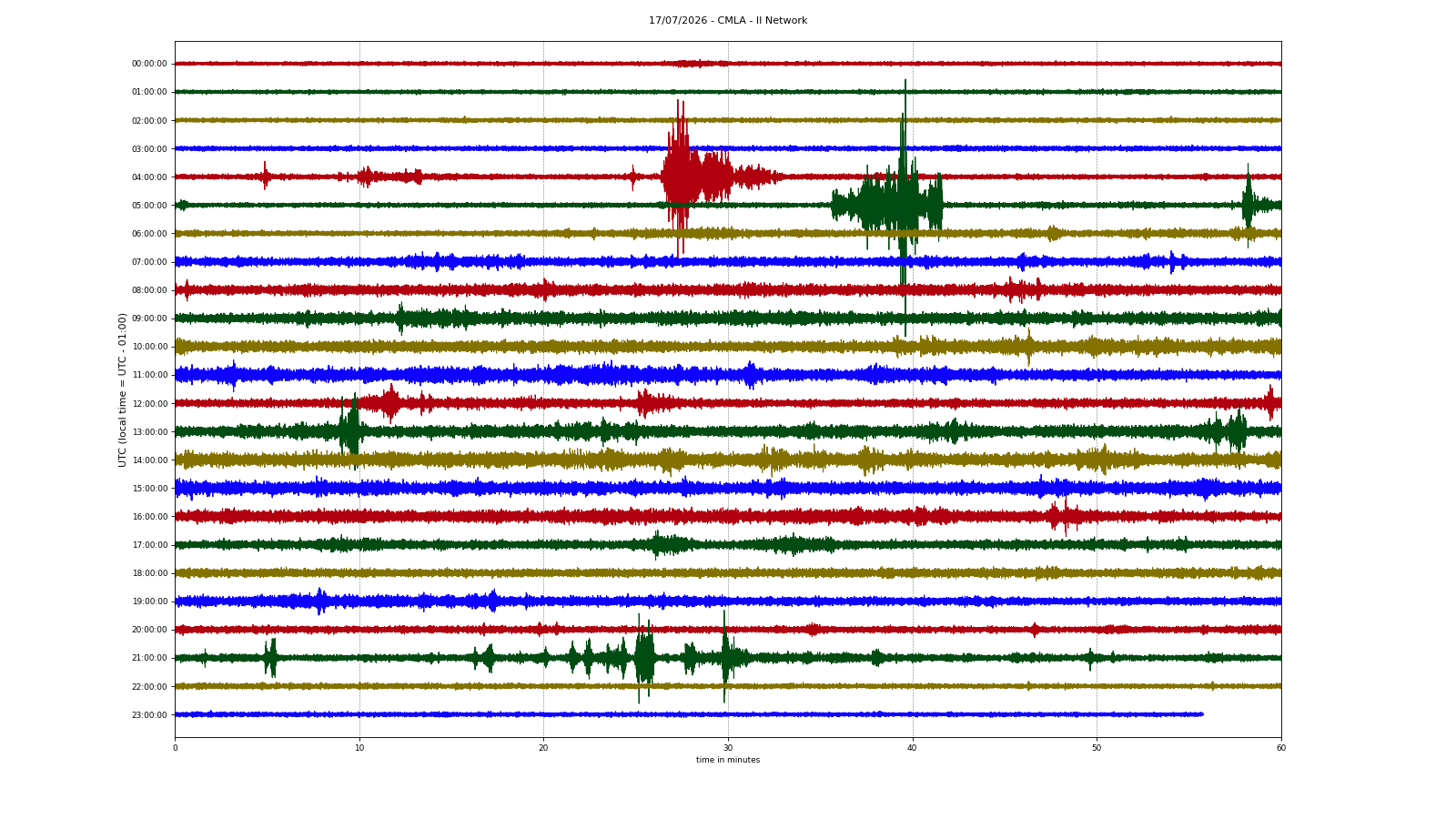Choose the 13:00:00 hour label
1456x819 pixels.
[x=149, y=431]
